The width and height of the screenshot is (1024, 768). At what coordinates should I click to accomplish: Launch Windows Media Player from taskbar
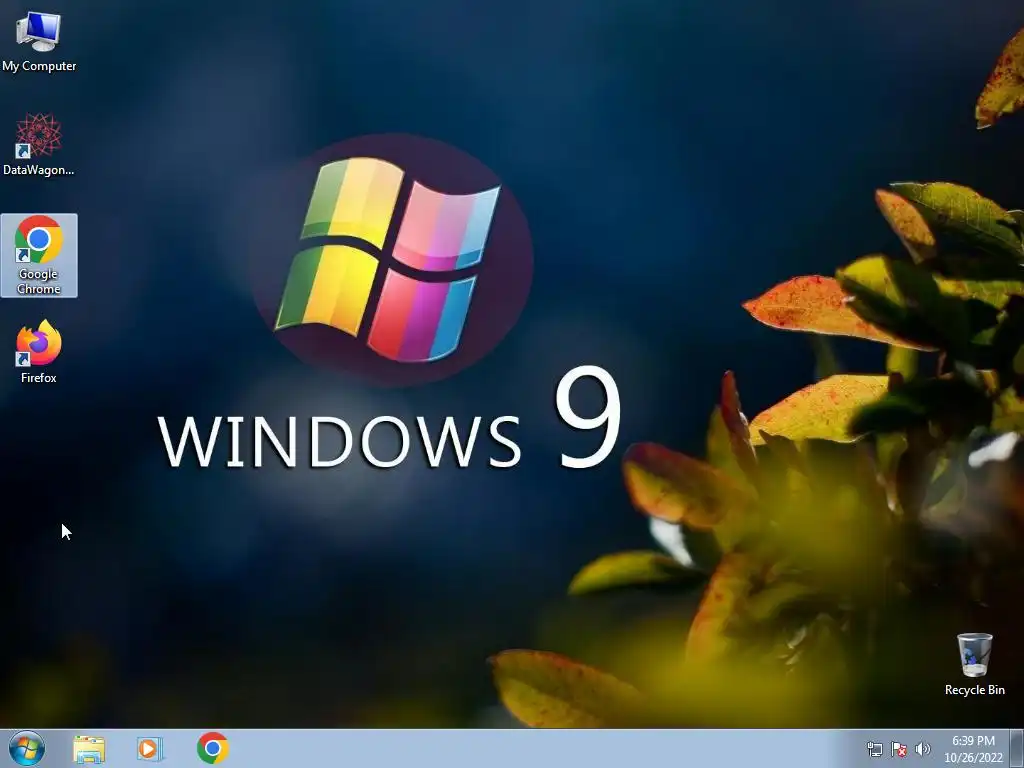[x=150, y=749]
